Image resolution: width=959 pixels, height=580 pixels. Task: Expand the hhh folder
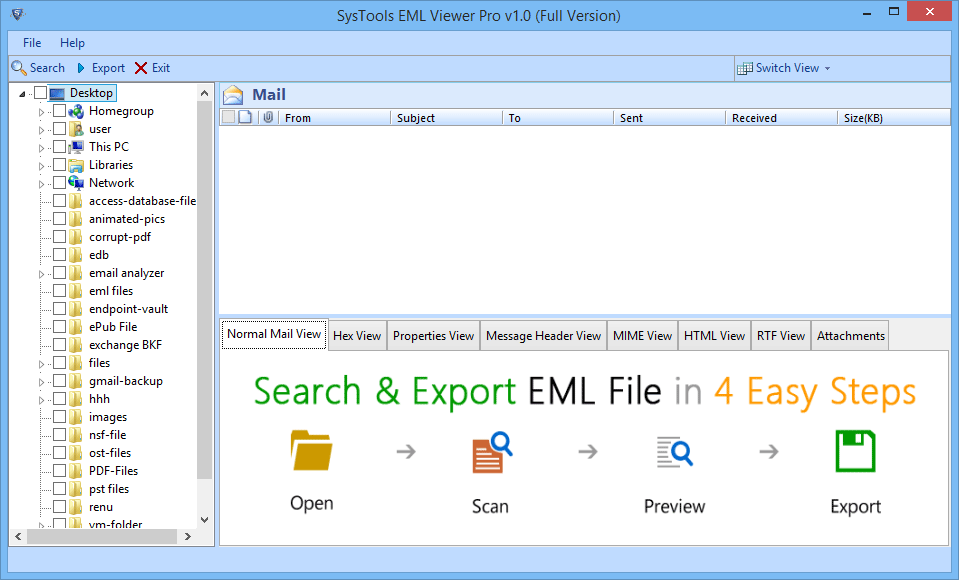42,400
